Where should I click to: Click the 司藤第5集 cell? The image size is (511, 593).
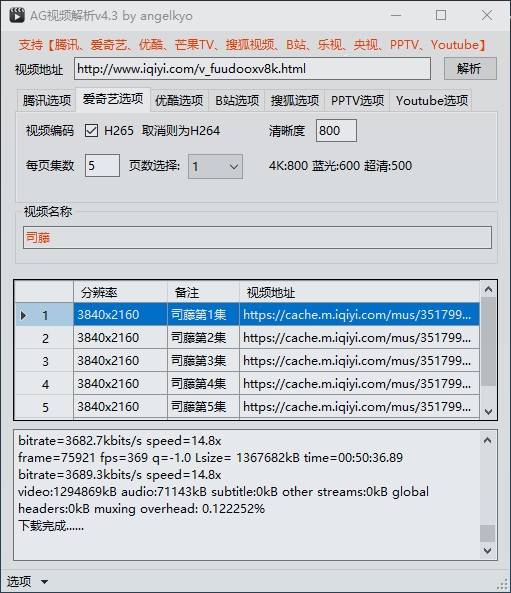(x=203, y=407)
